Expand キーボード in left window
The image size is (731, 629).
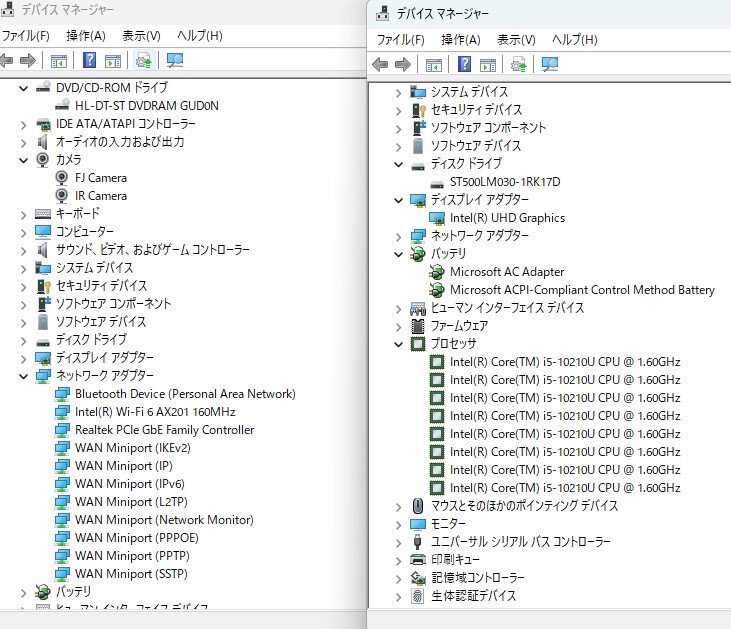(x=23, y=214)
